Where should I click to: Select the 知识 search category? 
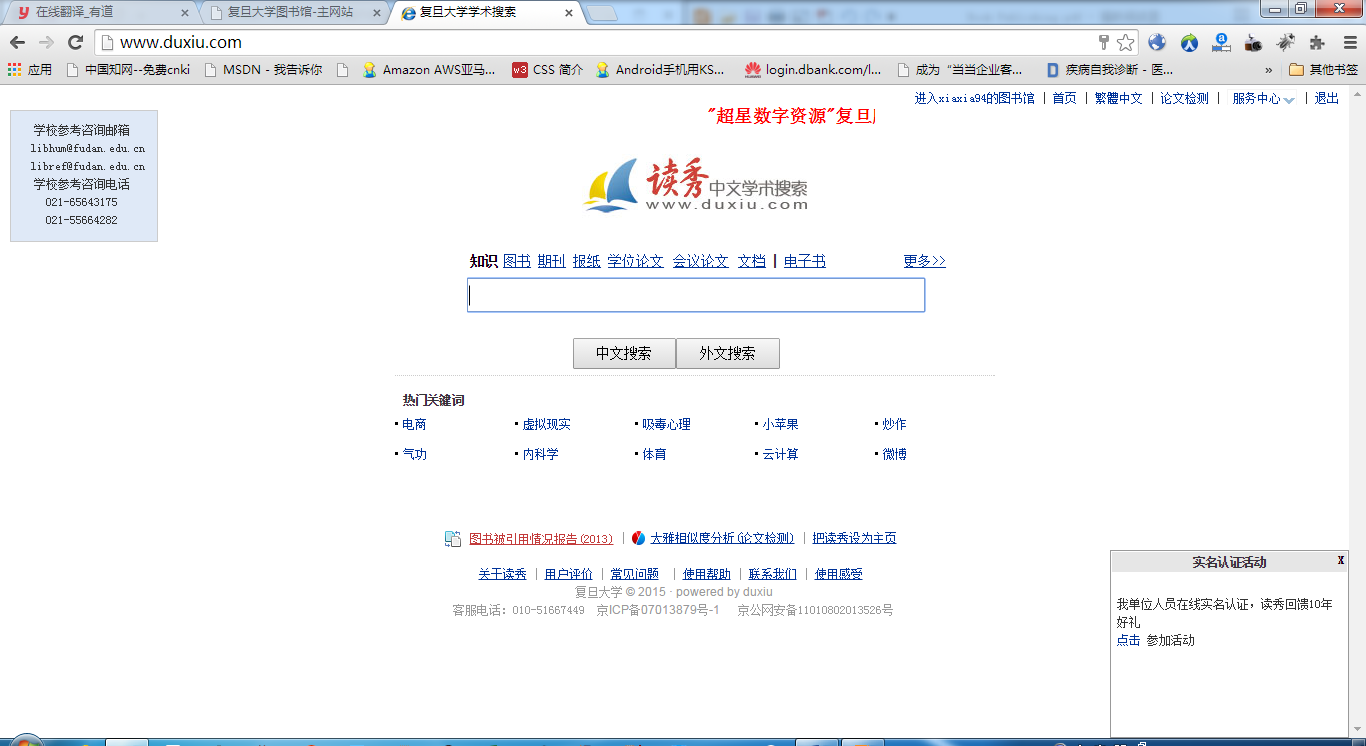click(x=483, y=261)
